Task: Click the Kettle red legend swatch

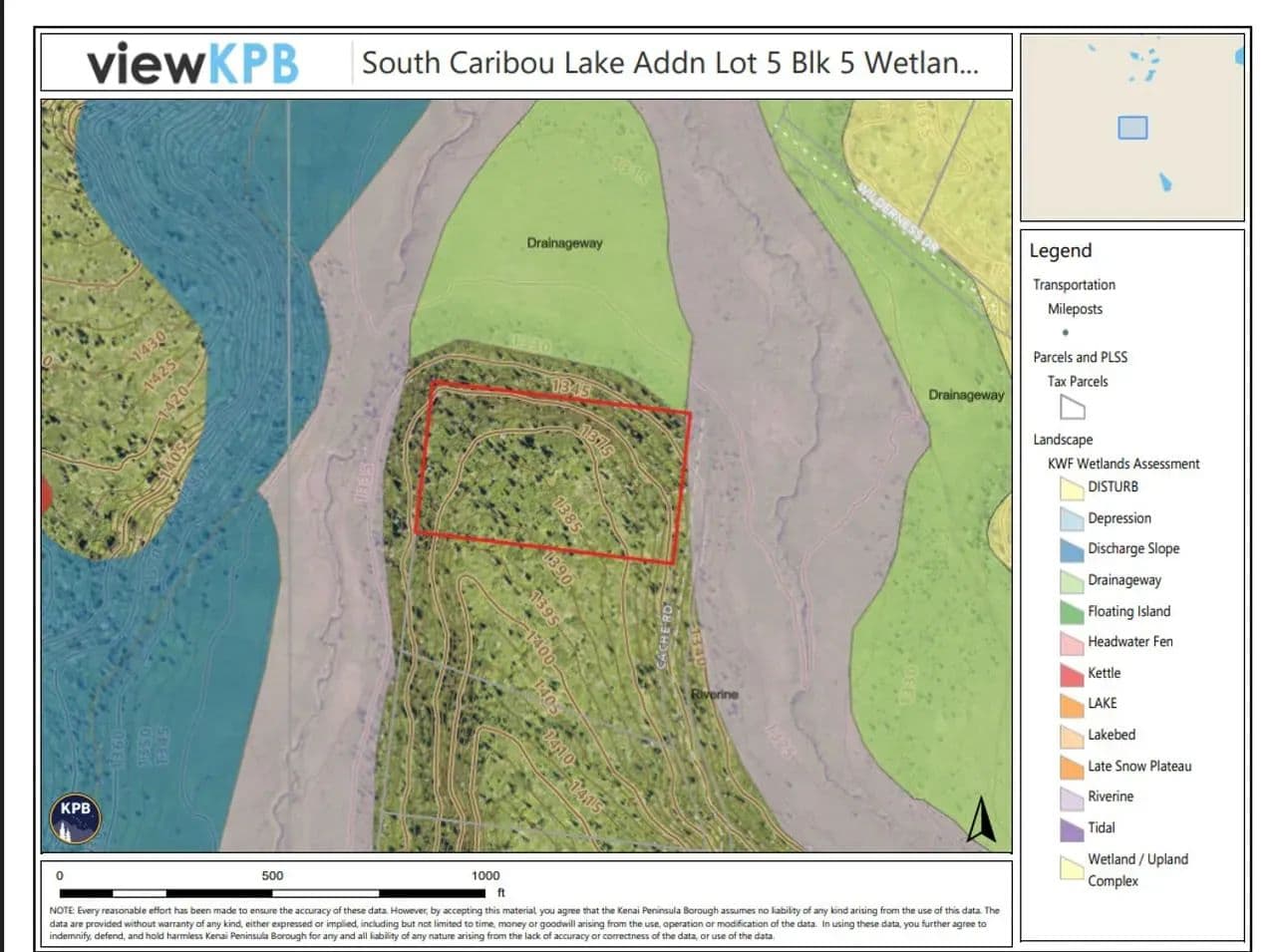Action: point(1072,675)
